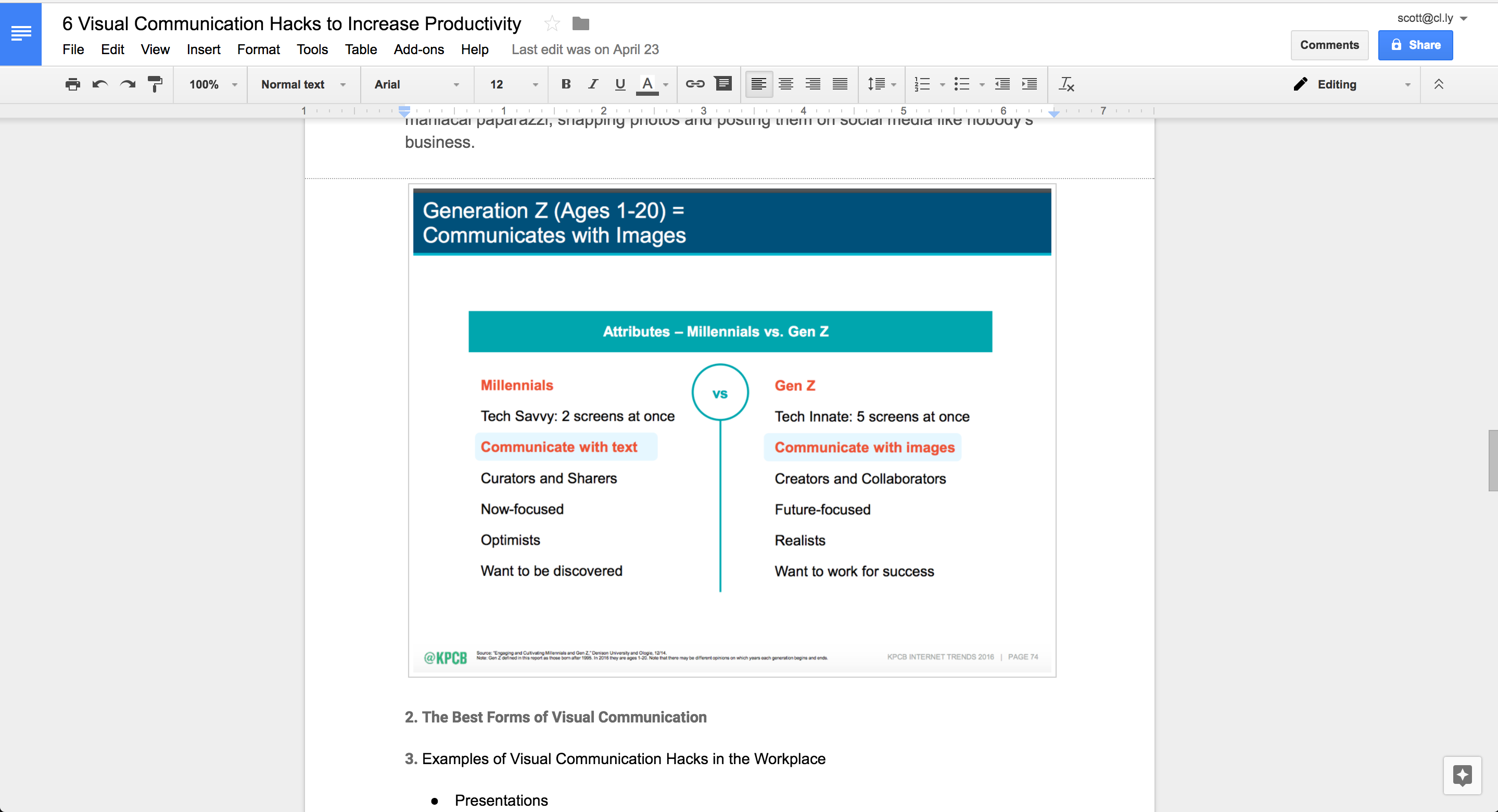The image size is (1498, 812).
Task: Move document to folder icon
Action: tap(580, 24)
